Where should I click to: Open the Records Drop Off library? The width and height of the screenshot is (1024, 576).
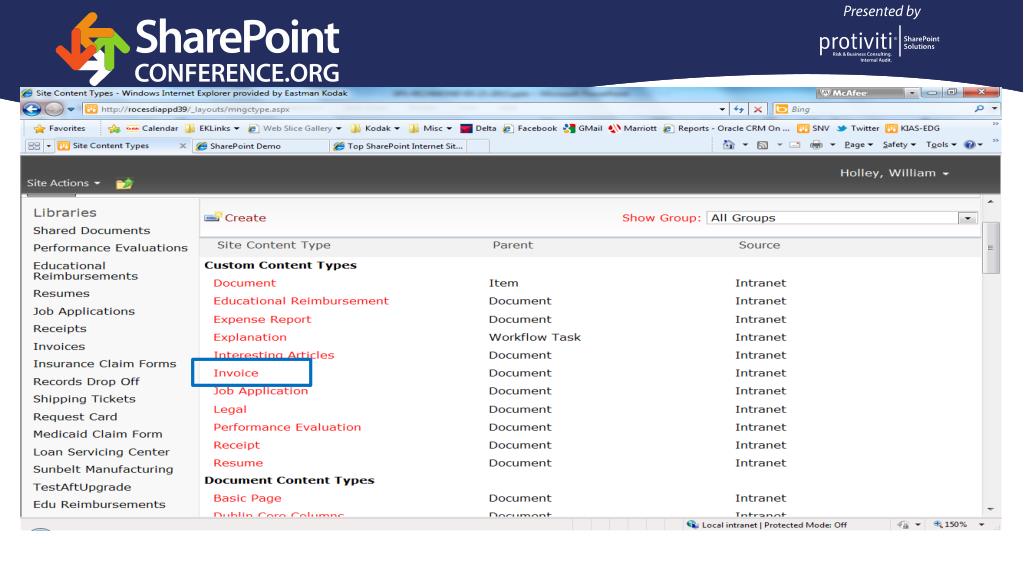86,381
